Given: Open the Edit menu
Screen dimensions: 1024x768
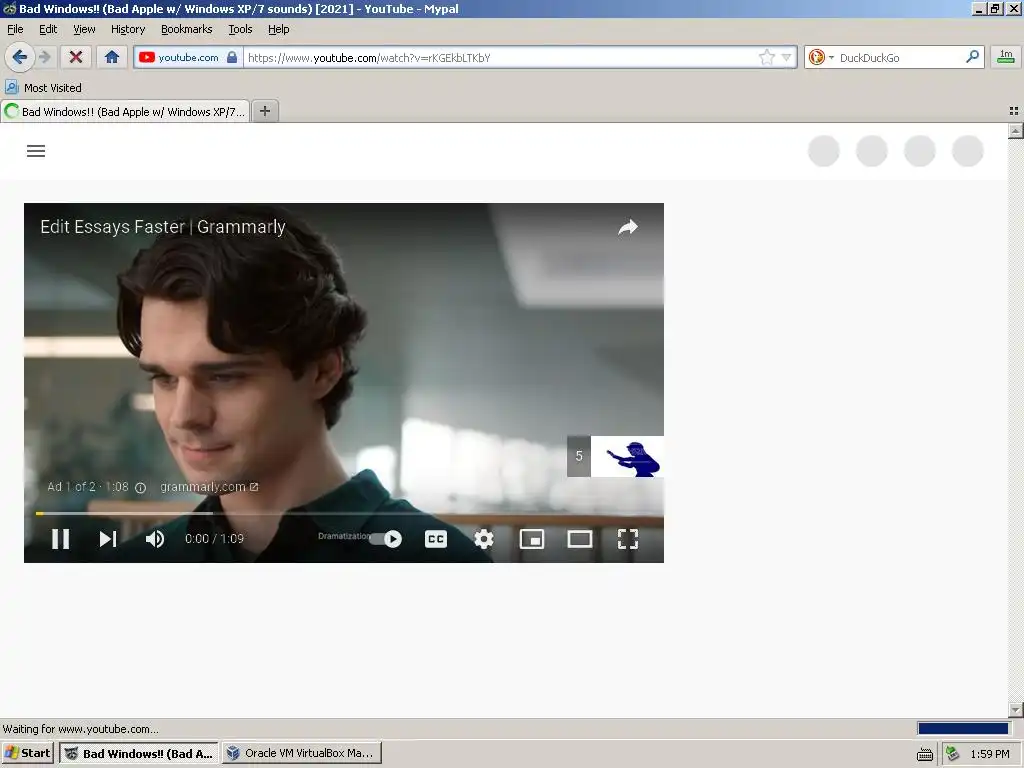Looking at the screenshot, I should 48,29.
